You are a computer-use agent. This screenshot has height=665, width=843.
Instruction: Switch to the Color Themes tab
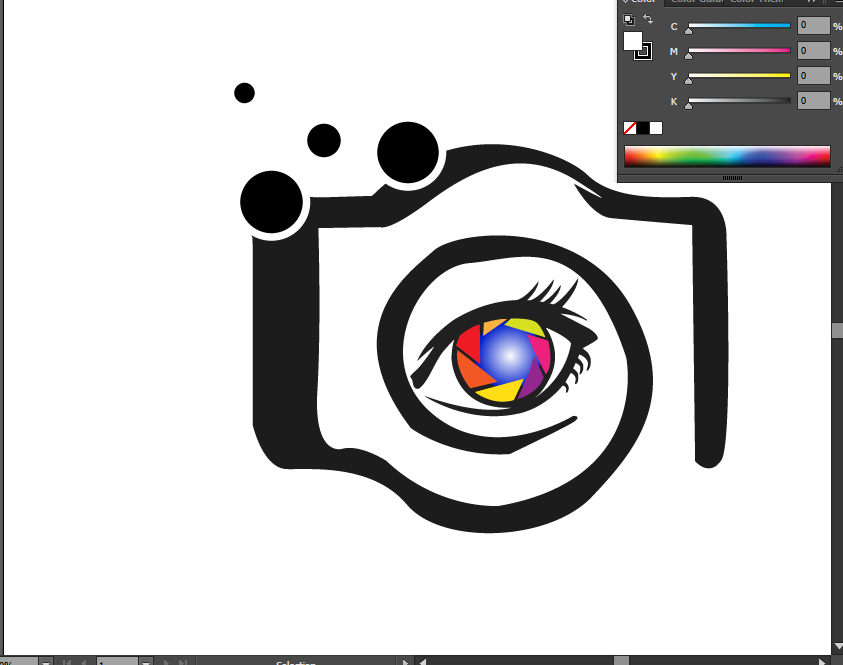[757, 2]
